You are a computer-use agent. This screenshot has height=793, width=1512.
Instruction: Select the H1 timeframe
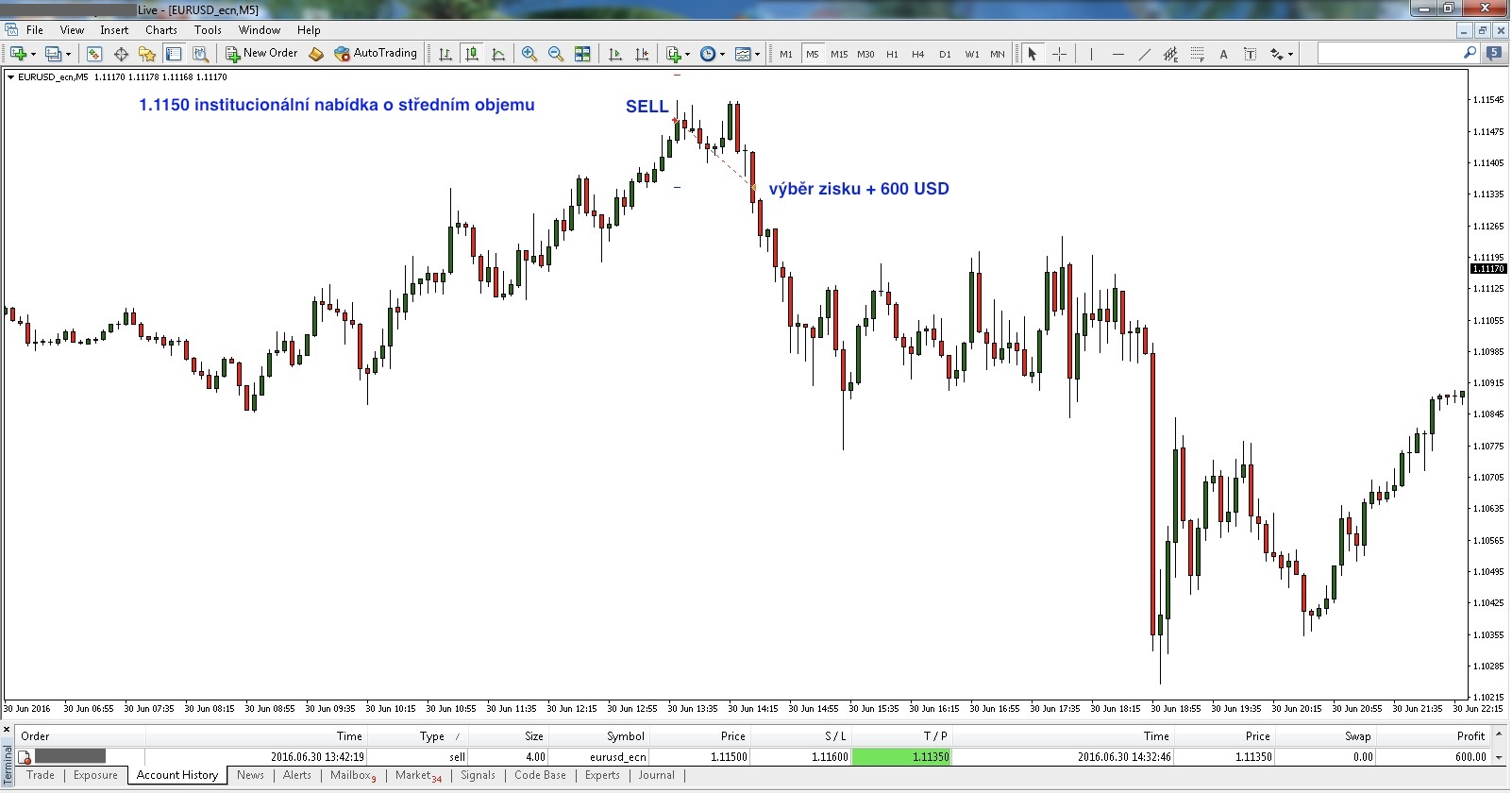coord(892,54)
